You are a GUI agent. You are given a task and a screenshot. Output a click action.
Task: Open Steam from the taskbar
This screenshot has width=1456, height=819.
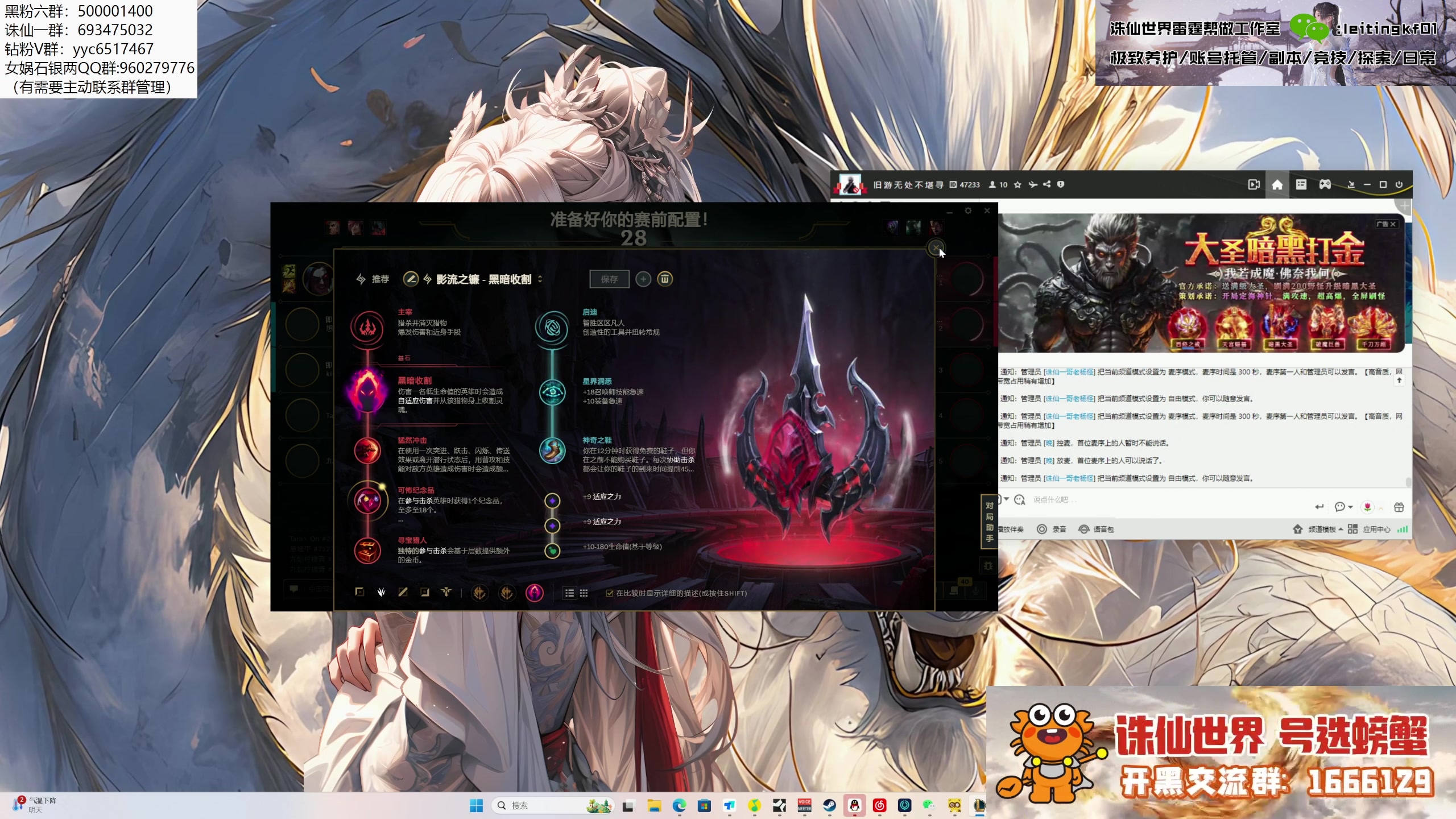point(829,805)
